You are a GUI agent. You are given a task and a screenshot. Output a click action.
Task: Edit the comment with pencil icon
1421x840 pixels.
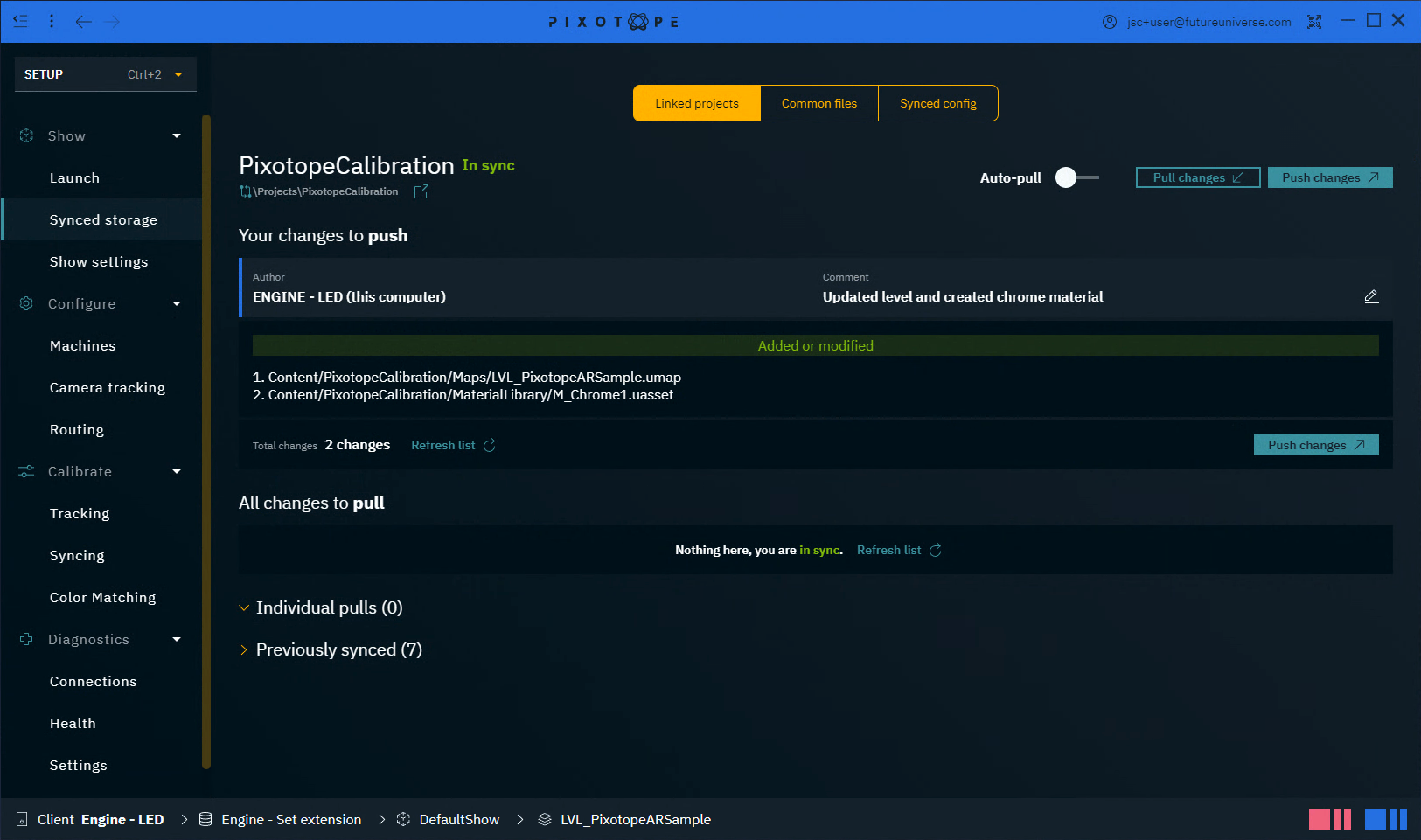click(x=1371, y=296)
